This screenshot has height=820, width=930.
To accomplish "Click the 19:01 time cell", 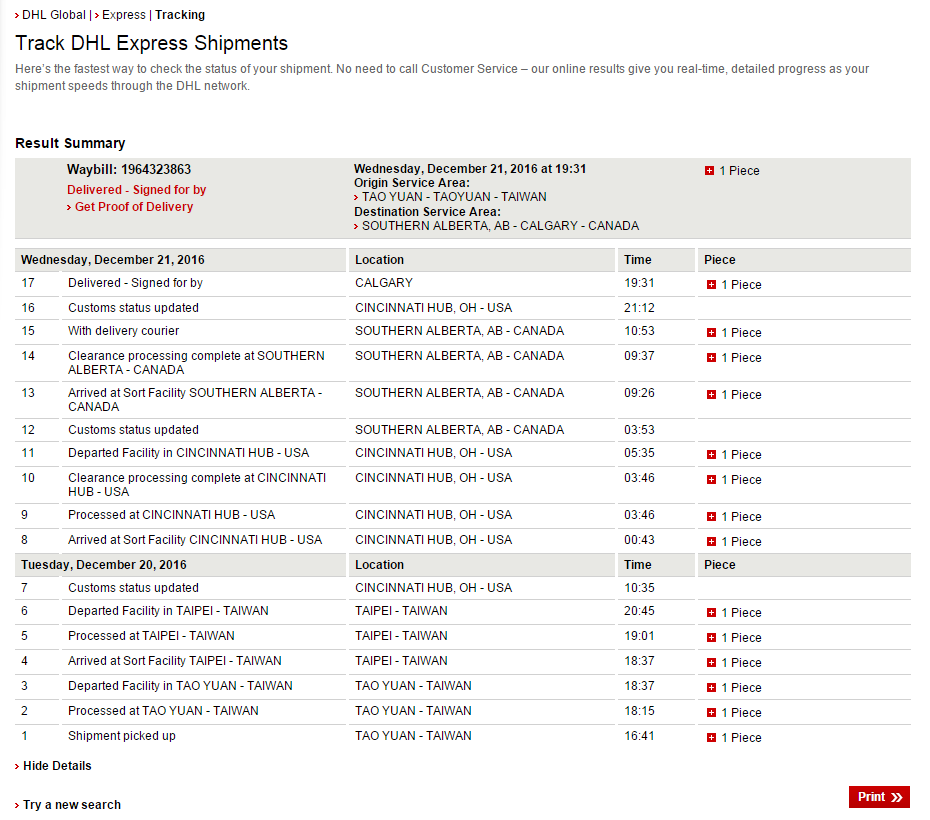I will [639, 636].
